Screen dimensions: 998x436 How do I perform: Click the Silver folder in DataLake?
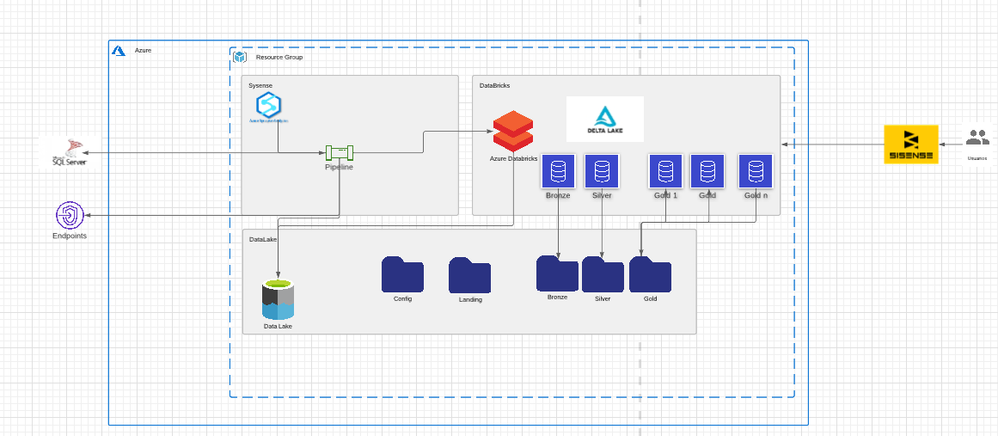pos(603,275)
